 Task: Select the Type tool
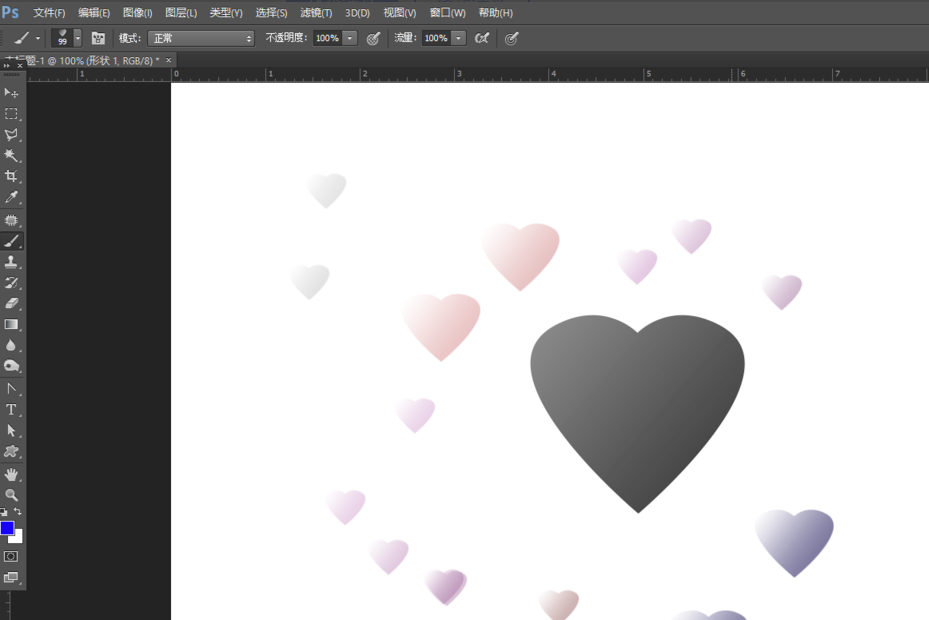click(11, 410)
